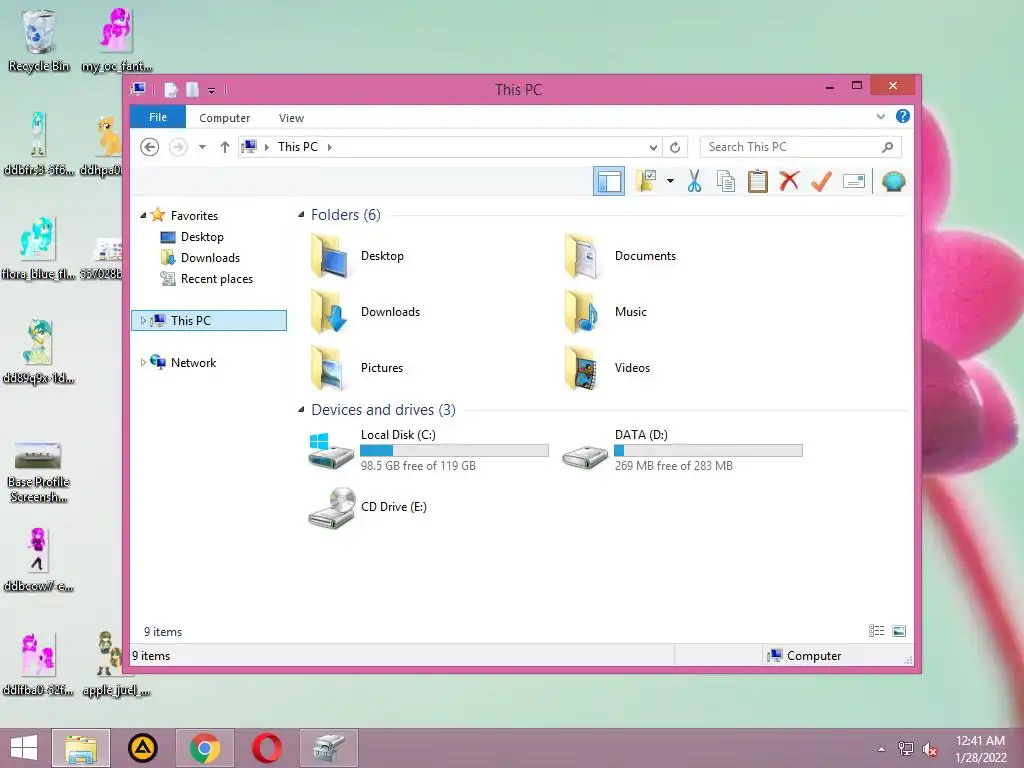1024x768 pixels.
Task: Click This PC breadcrumb in address bar
Action: pyautogui.click(x=298, y=147)
